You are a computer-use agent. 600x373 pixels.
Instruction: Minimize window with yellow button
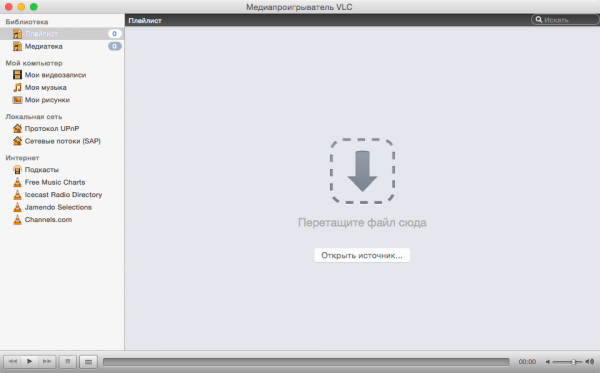[21, 7]
